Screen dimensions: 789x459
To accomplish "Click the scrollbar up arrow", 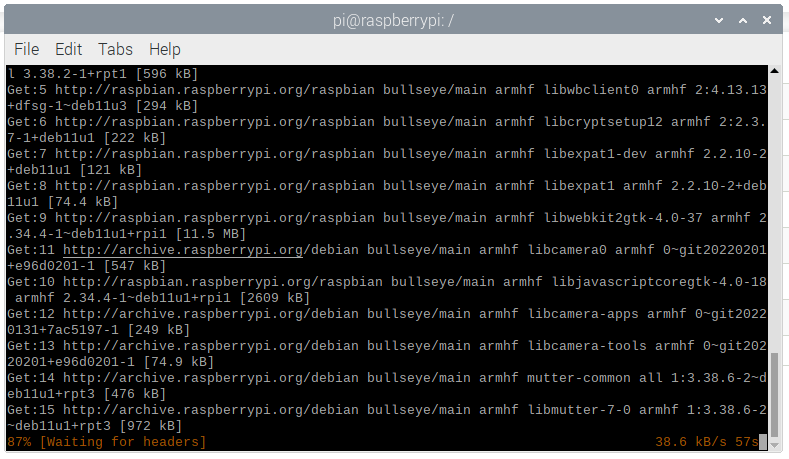I will (774, 70).
